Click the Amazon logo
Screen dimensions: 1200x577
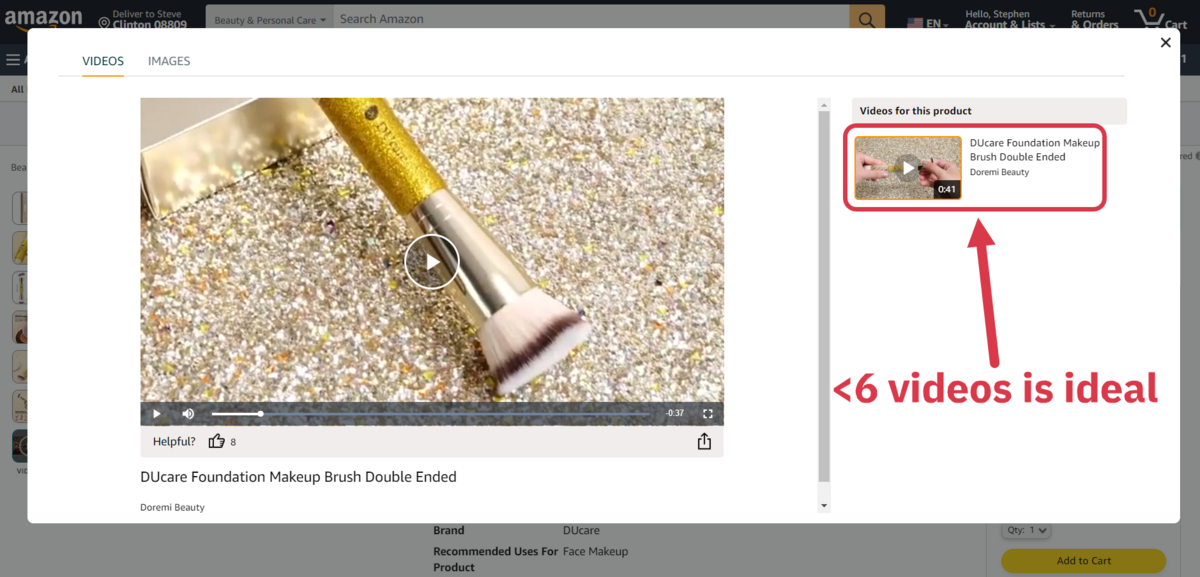[x=43, y=18]
